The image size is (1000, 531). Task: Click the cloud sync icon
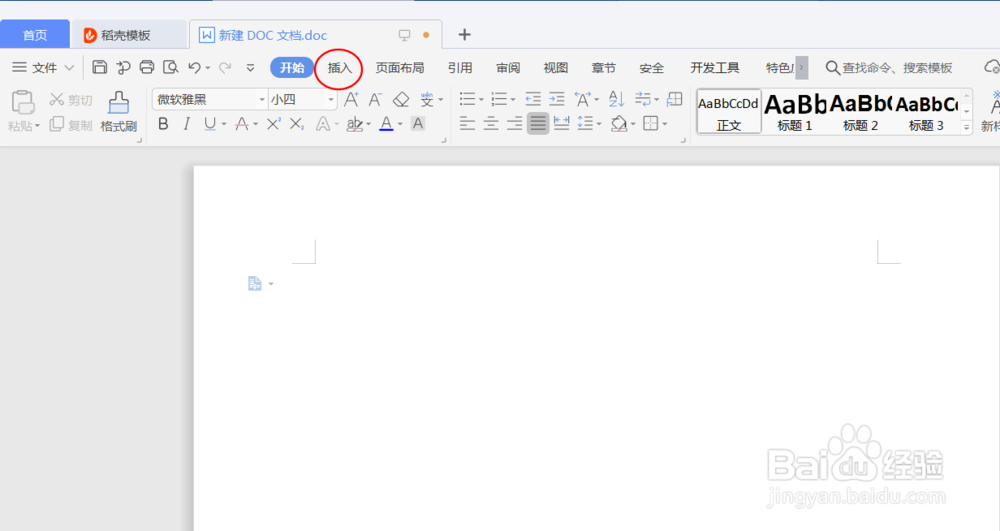click(992, 67)
